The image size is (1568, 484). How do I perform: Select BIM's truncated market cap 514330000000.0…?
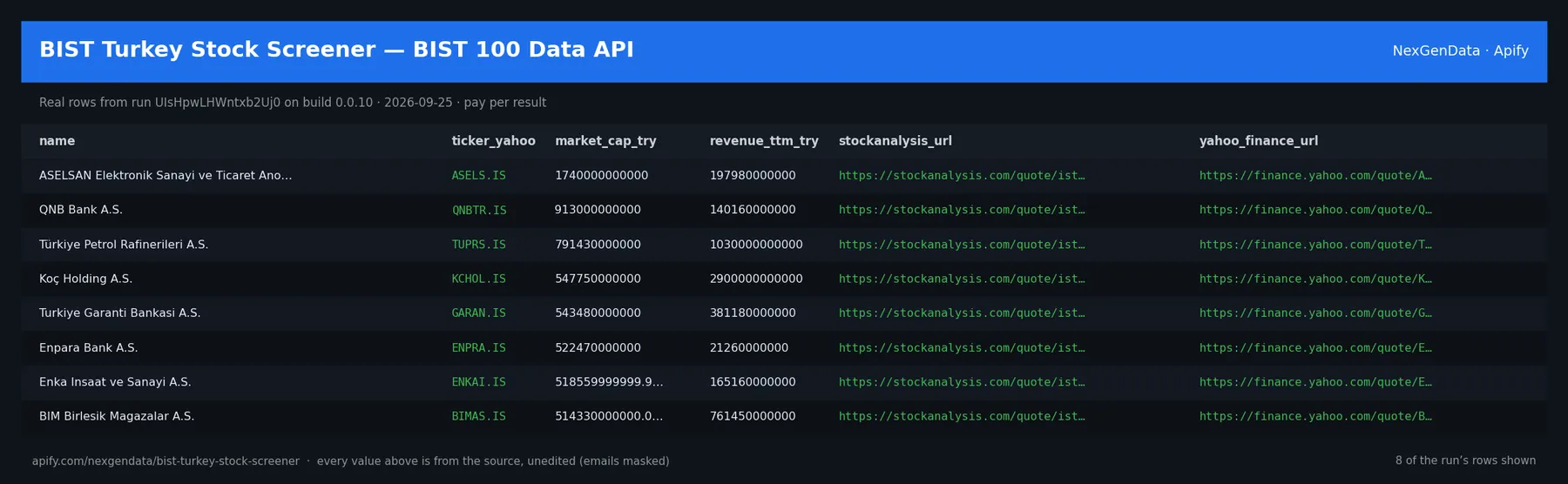click(609, 416)
